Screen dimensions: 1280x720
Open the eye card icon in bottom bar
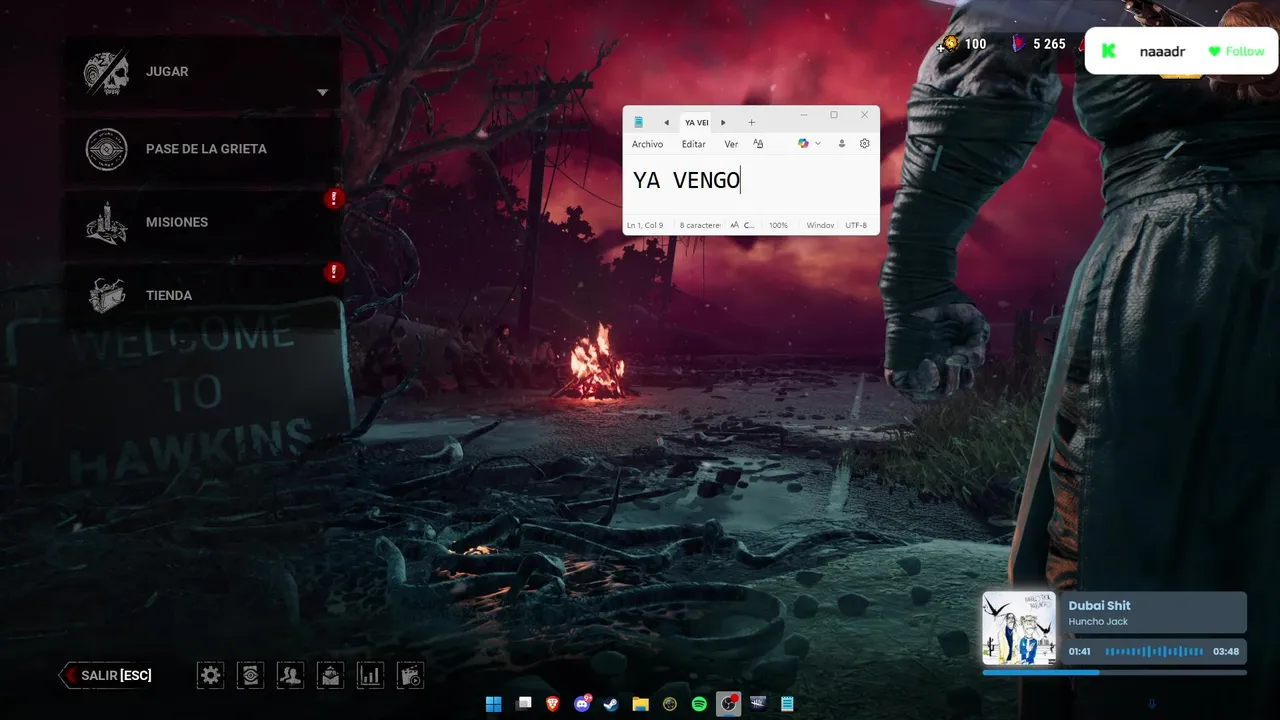(250, 675)
